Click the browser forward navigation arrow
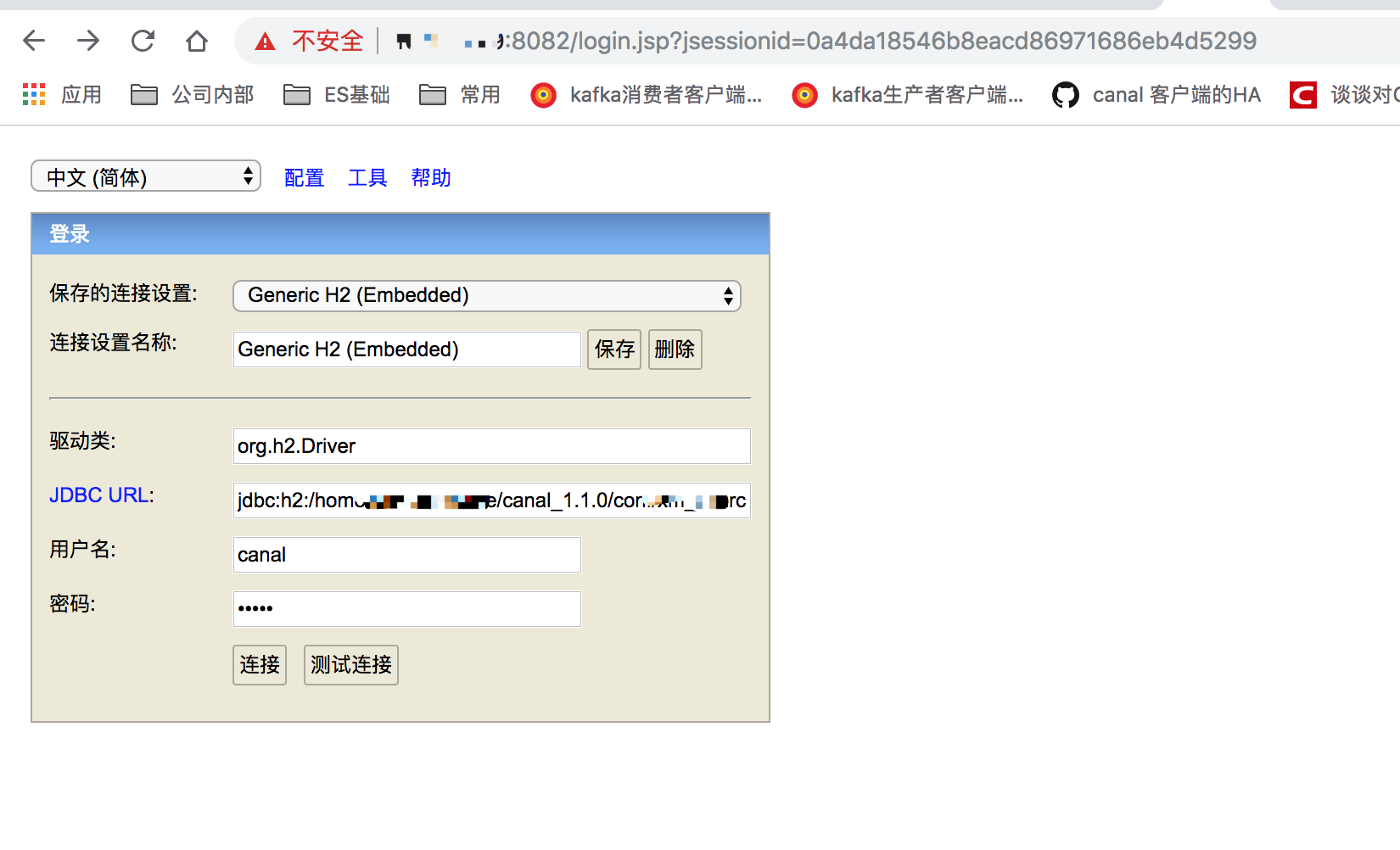1400x850 pixels. (x=87, y=40)
